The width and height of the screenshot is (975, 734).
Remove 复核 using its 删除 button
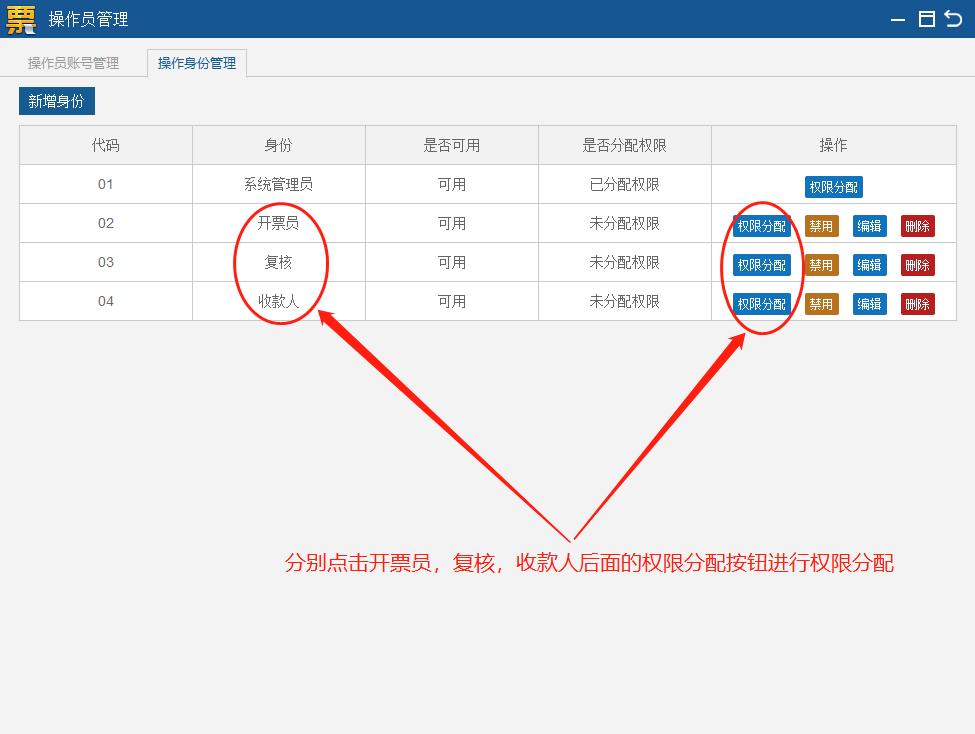[917, 264]
